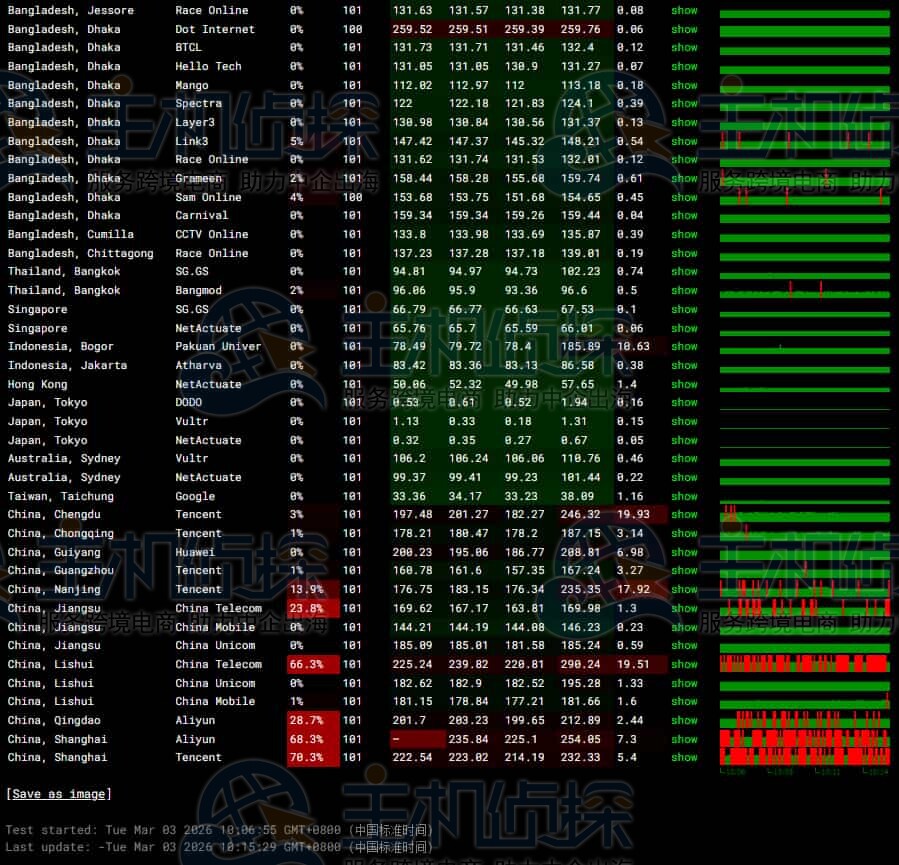Open the Bangkok Bangmod latency graph

pyautogui.click(x=804, y=290)
